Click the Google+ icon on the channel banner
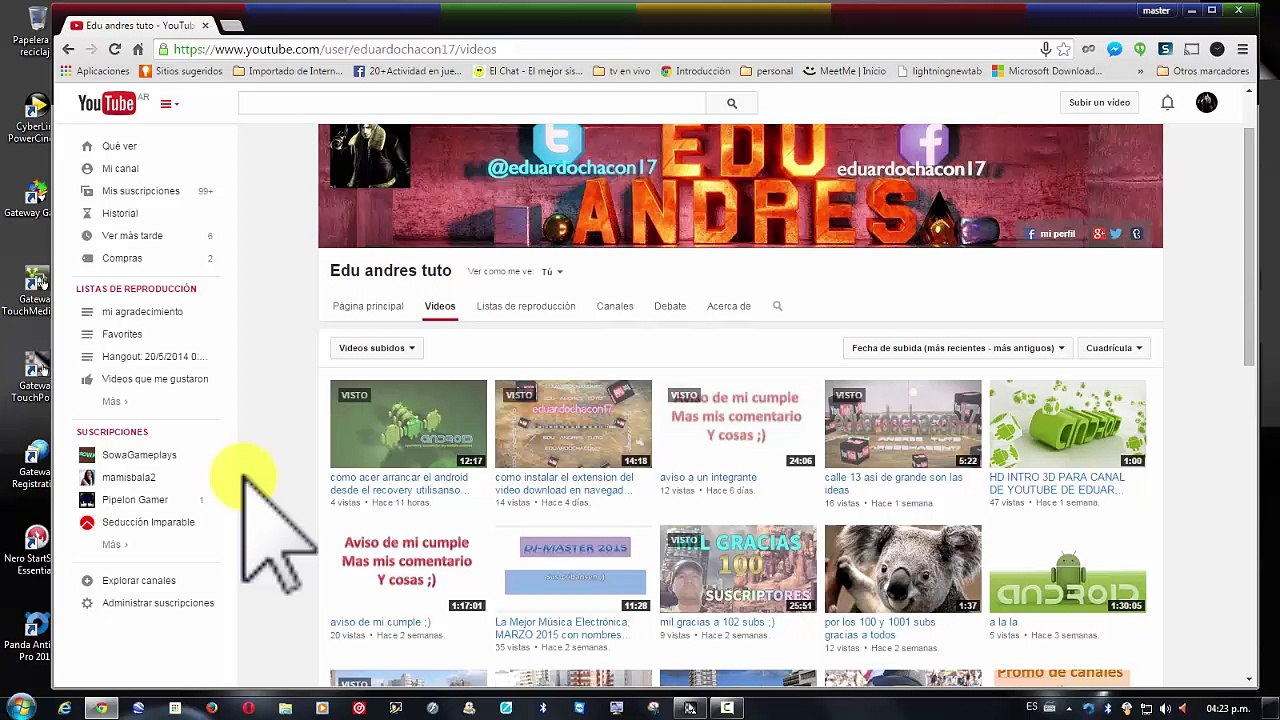The width and height of the screenshot is (1280, 720). (x=1098, y=234)
